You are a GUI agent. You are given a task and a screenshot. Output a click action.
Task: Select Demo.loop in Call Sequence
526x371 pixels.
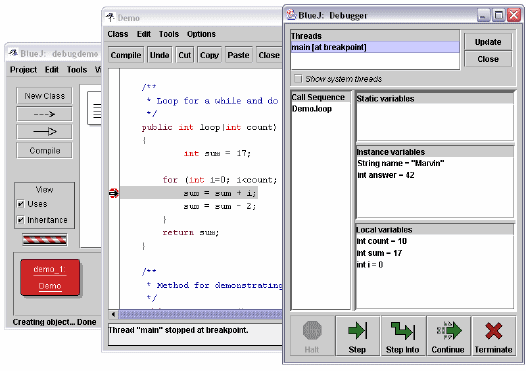[312, 109]
